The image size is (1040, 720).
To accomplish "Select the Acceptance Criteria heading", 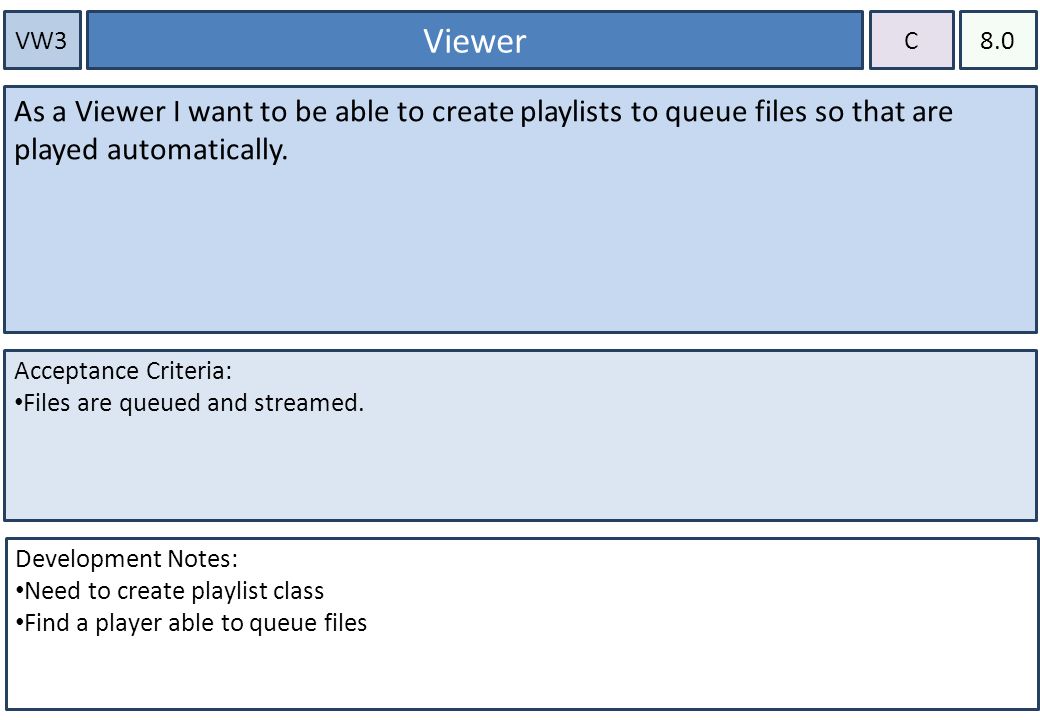I will click(123, 371).
